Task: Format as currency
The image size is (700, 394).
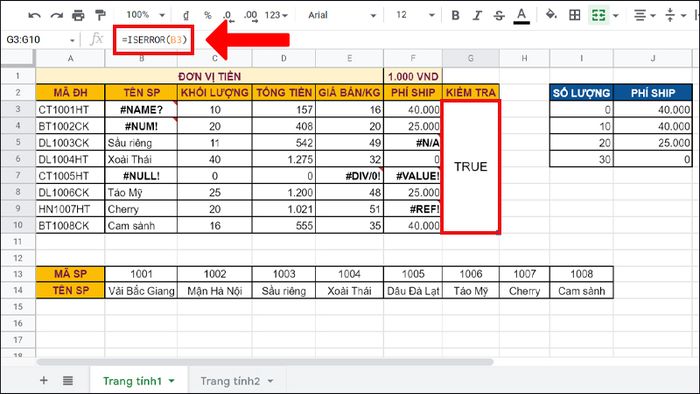Action: tap(186, 16)
